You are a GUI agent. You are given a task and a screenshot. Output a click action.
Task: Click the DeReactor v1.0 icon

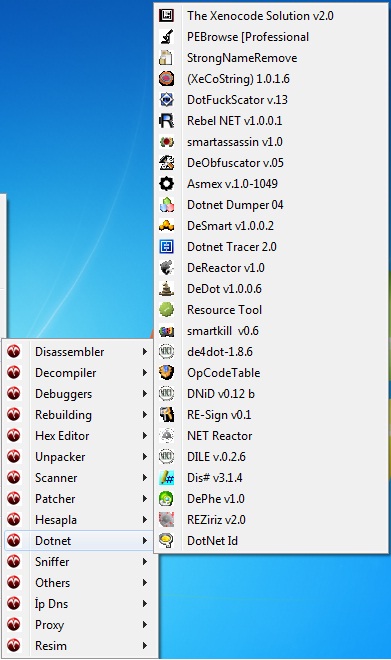[x=167, y=268]
